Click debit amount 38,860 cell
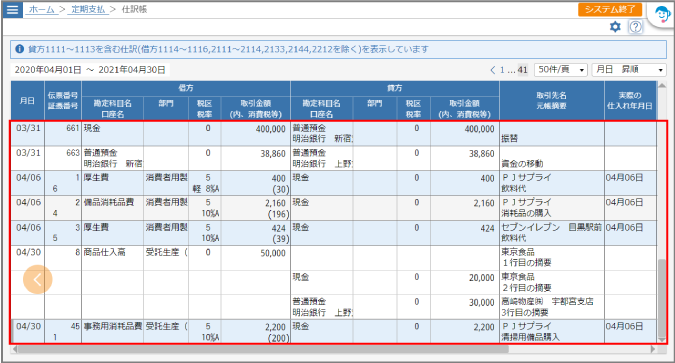Image resolution: width=675 pixels, height=363 pixels. (x=256, y=158)
